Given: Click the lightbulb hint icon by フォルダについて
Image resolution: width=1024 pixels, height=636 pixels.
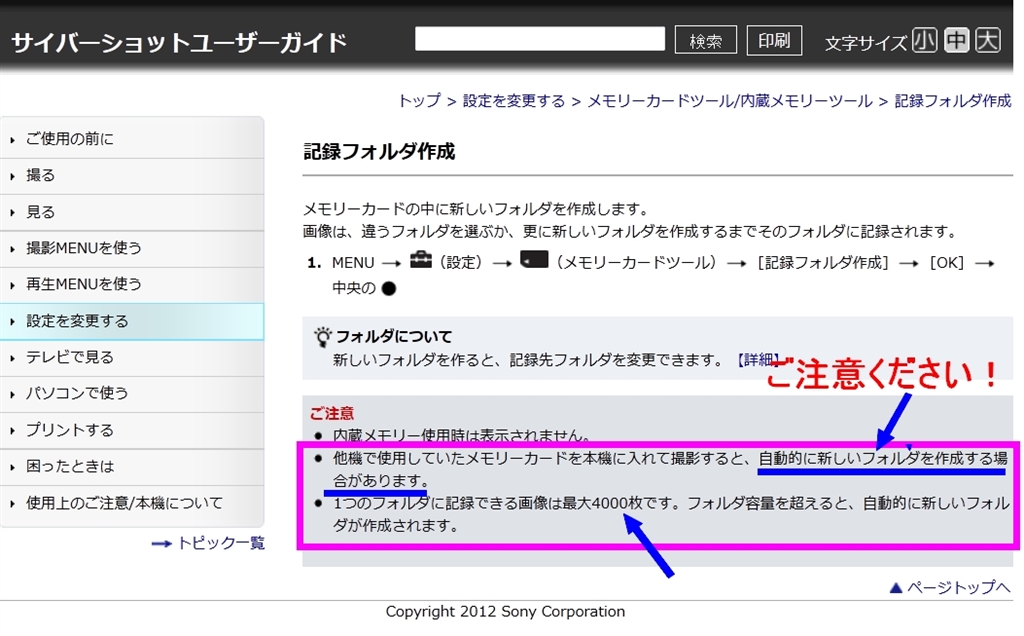Looking at the screenshot, I should [322, 337].
